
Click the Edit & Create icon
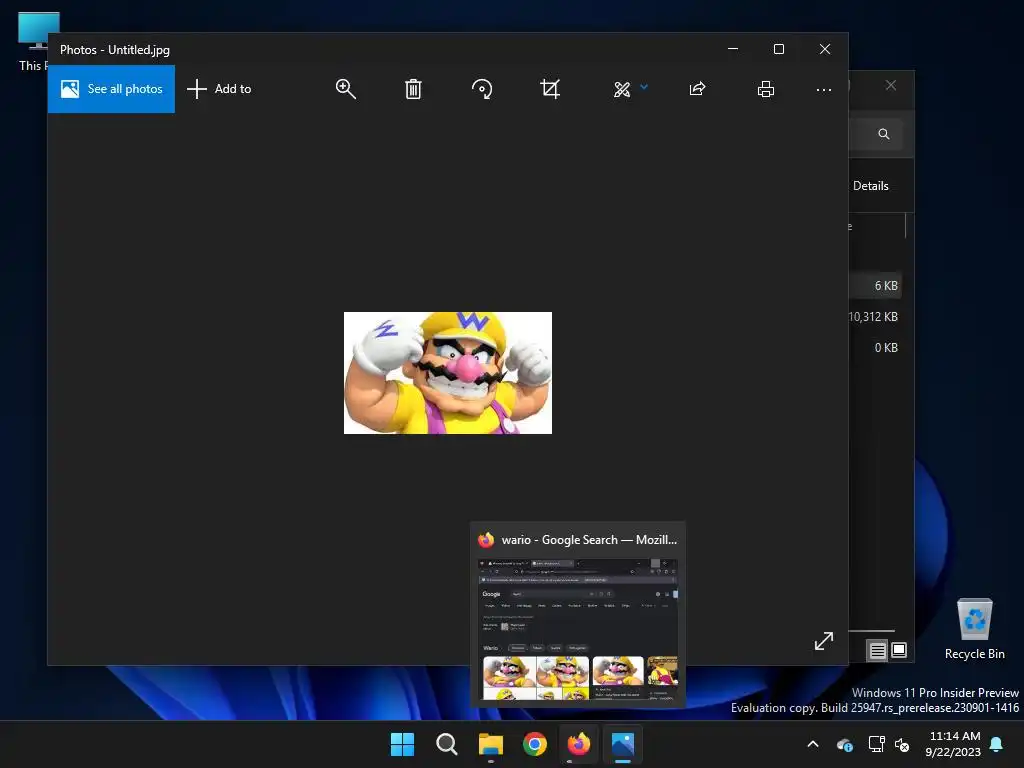[622, 89]
